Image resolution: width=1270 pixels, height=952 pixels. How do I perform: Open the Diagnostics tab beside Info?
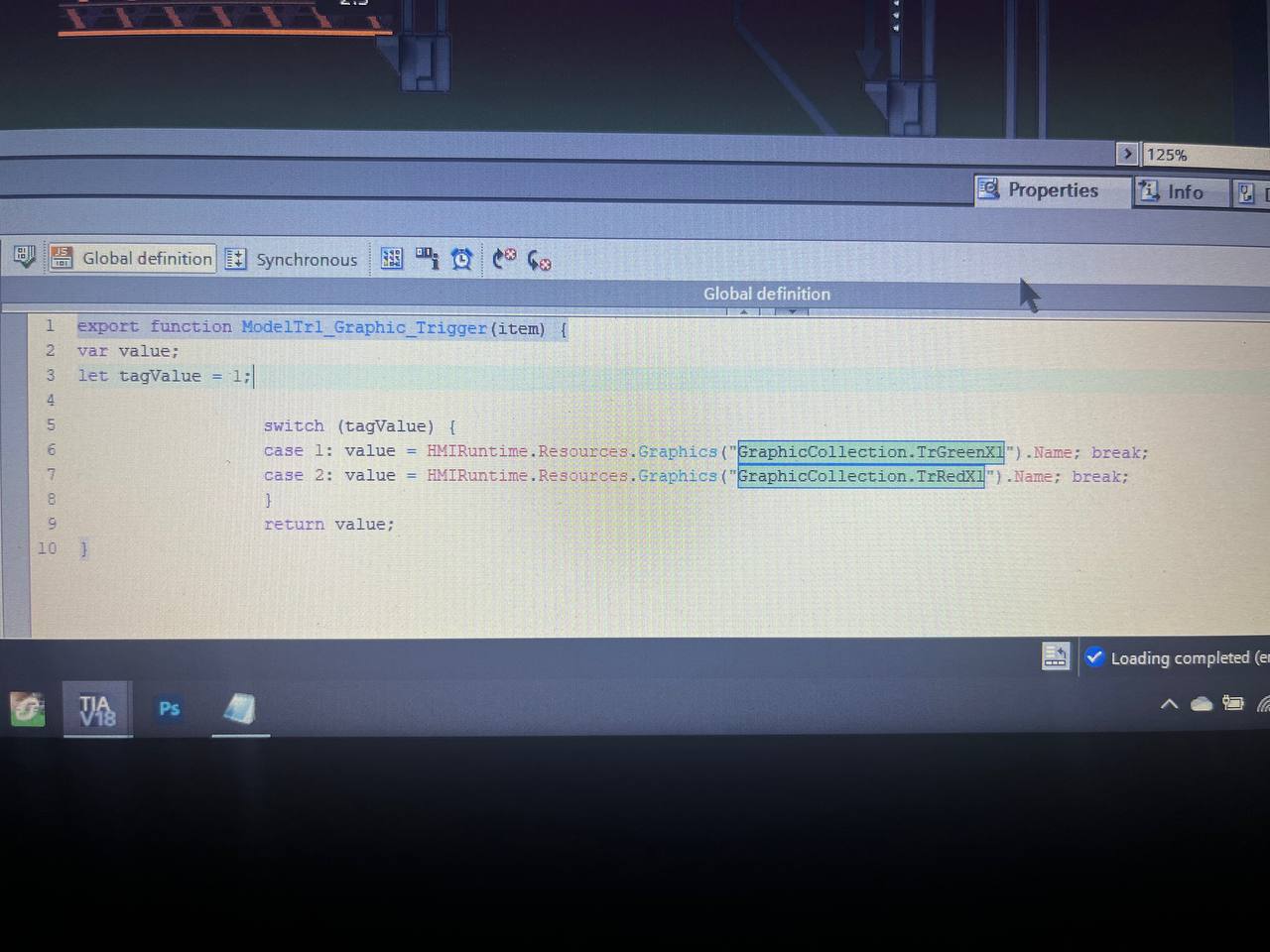(1251, 192)
